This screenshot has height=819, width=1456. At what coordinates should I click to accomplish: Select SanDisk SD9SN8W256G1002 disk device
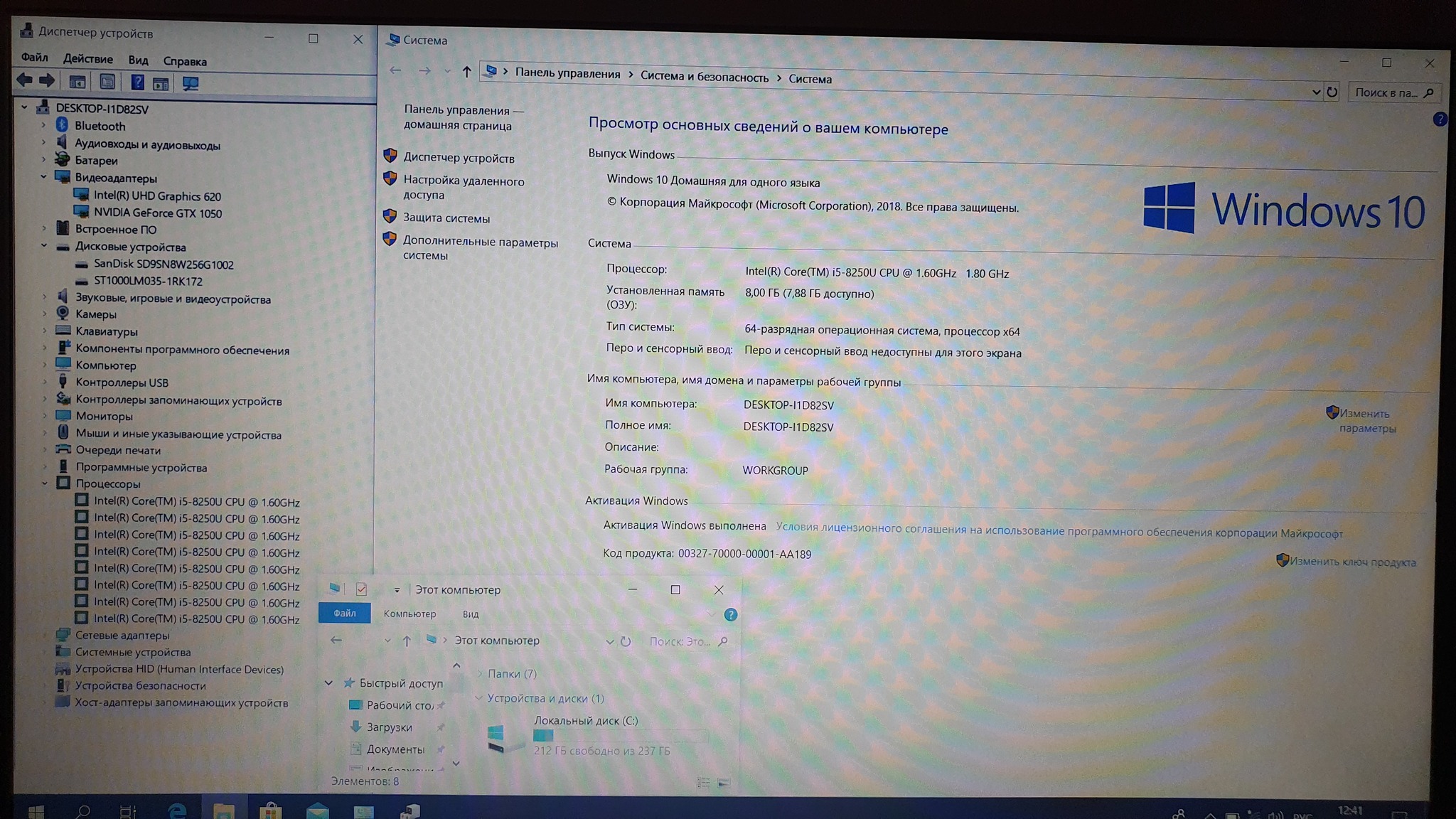[x=163, y=264]
